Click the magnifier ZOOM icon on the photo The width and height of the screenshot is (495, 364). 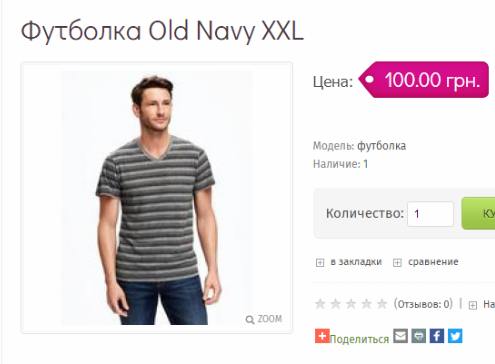(250, 320)
